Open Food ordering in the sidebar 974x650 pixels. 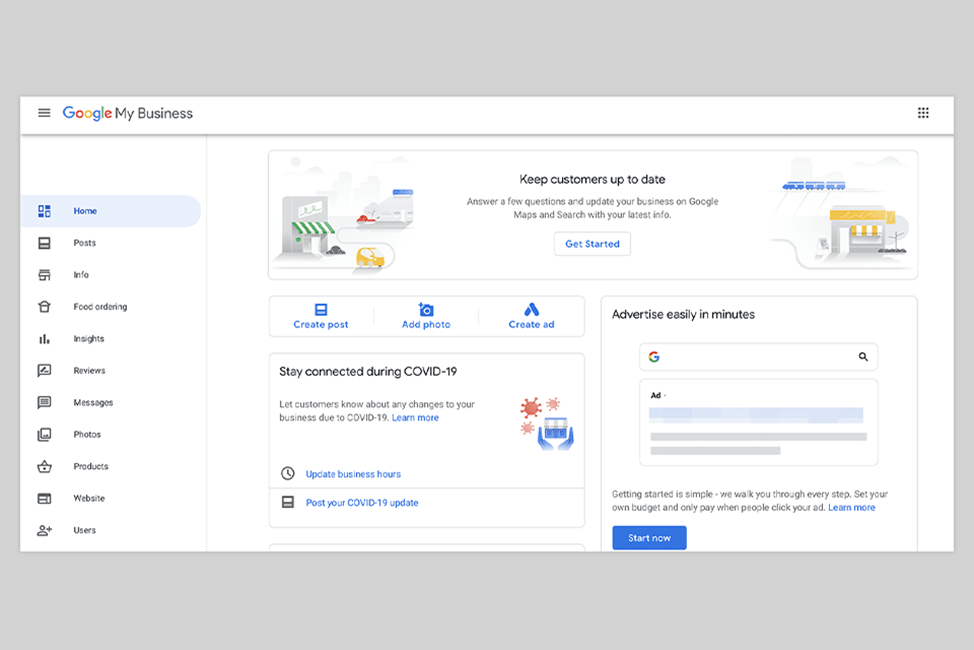pos(111,307)
